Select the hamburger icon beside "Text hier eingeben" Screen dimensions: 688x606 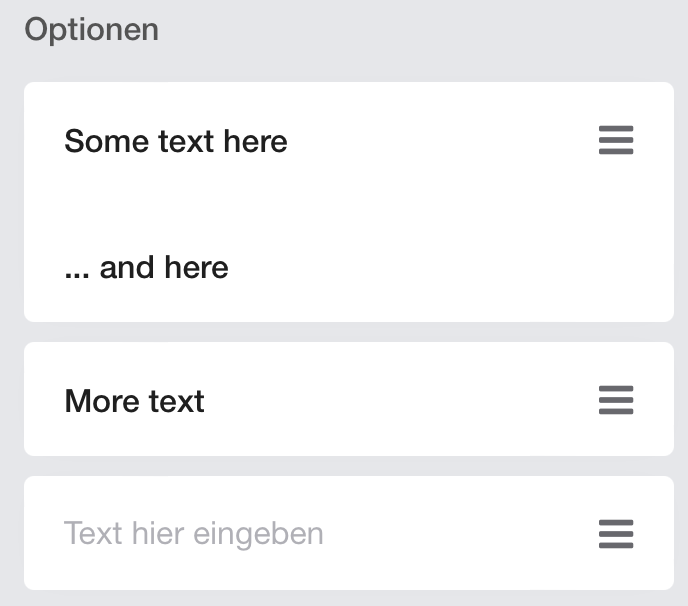pyautogui.click(x=616, y=534)
